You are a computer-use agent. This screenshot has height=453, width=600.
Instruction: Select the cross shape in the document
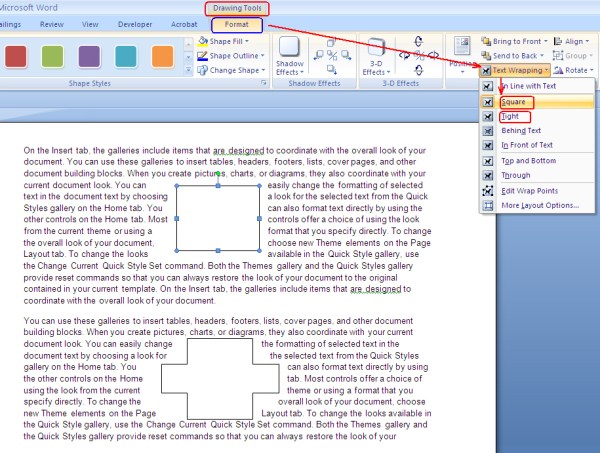(x=207, y=380)
